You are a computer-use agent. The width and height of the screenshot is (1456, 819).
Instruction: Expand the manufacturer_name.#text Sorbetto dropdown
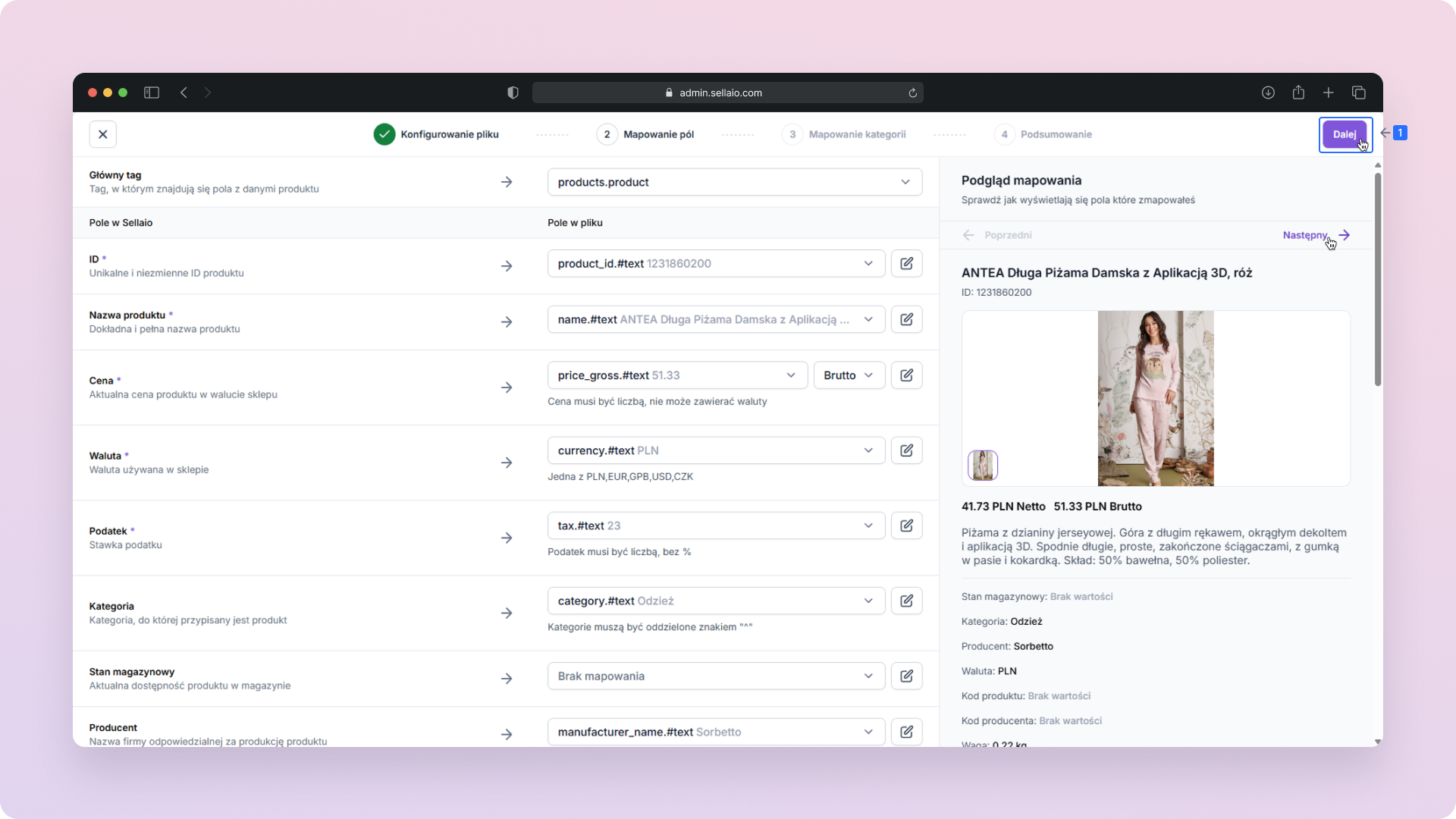click(716, 732)
